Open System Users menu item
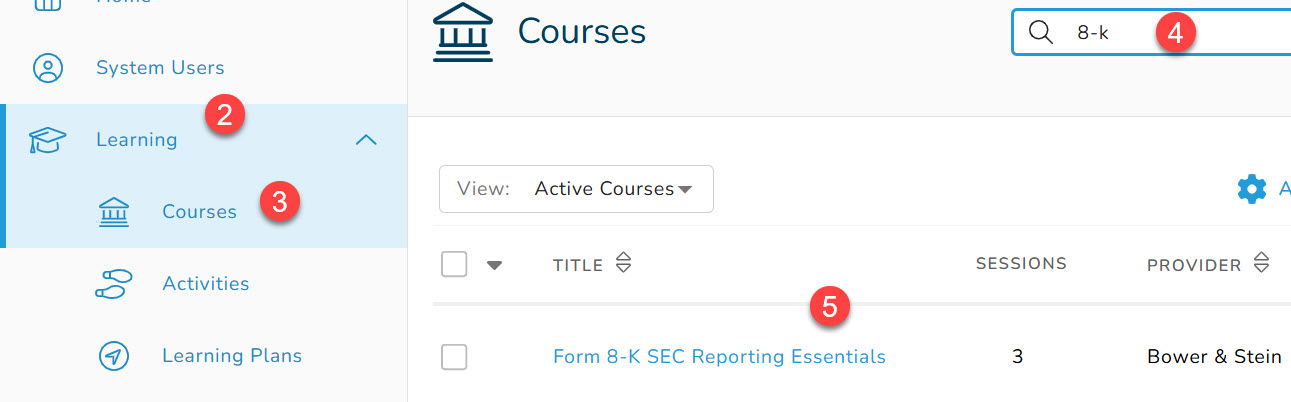The width and height of the screenshot is (1291, 402). pyautogui.click(x=160, y=68)
